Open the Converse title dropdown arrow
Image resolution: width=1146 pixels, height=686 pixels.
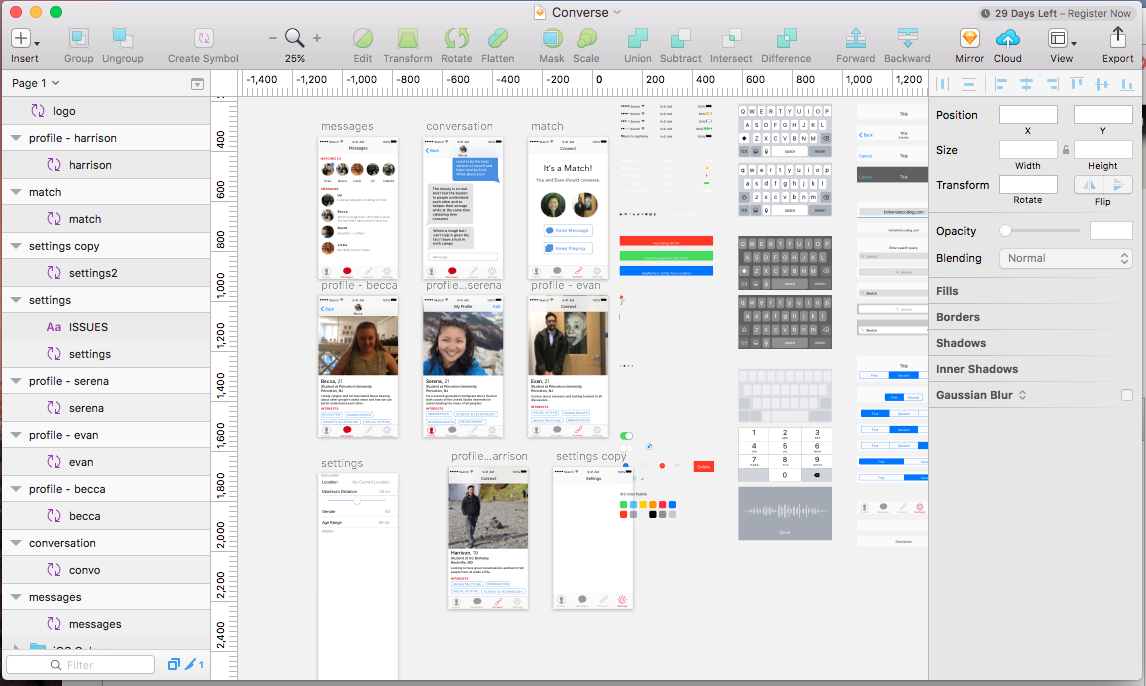click(x=617, y=12)
